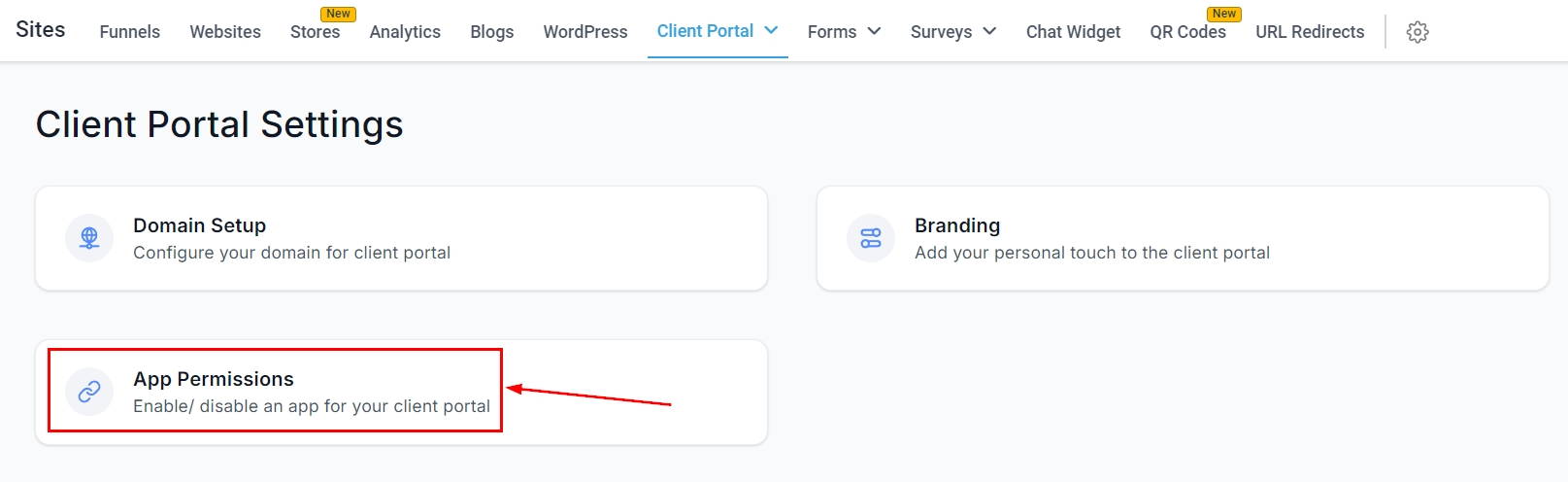Open the Domain Setup card title
The width and height of the screenshot is (1568, 482).
coord(199,225)
